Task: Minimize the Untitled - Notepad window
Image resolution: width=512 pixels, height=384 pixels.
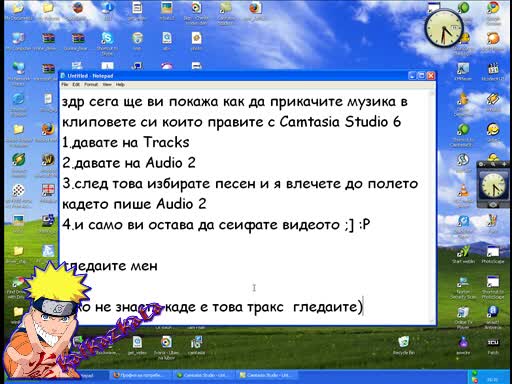Action: click(412, 76)
